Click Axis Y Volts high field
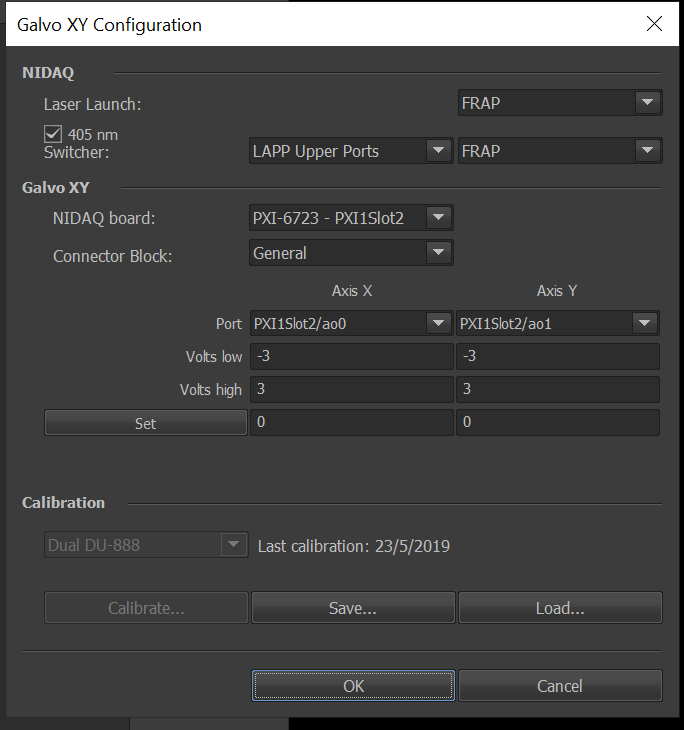This screenshot has height=730, width=684. 557,390
